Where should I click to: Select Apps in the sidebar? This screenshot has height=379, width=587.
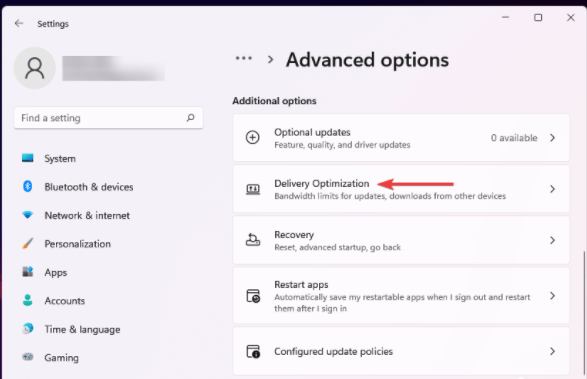108,272
